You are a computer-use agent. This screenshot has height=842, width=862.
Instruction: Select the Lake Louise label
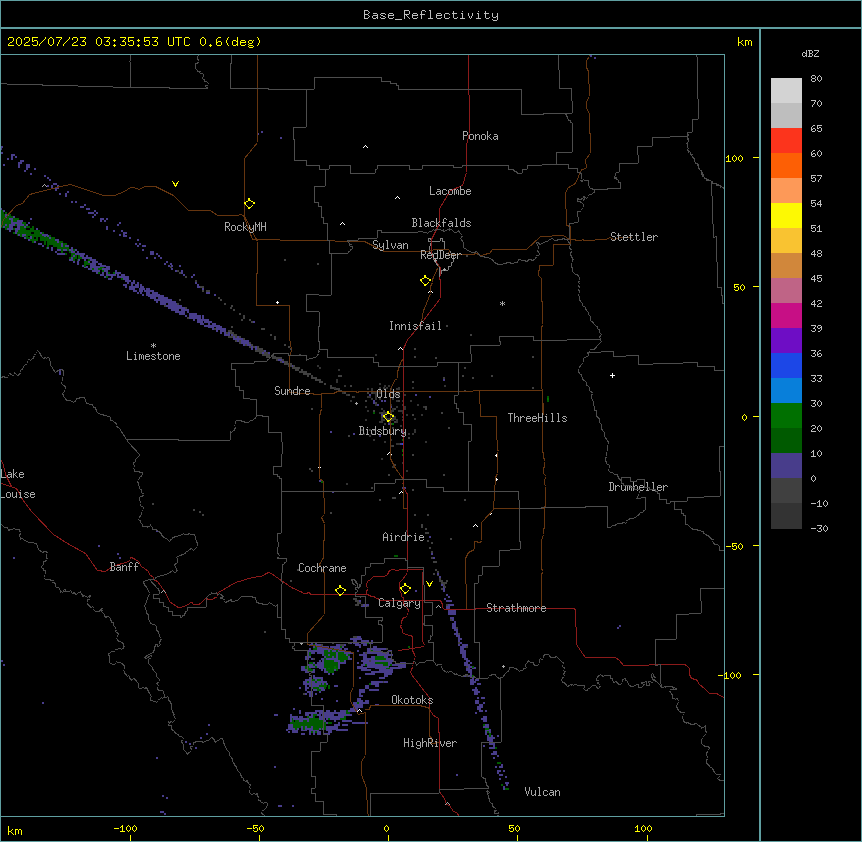coord(18,484)
